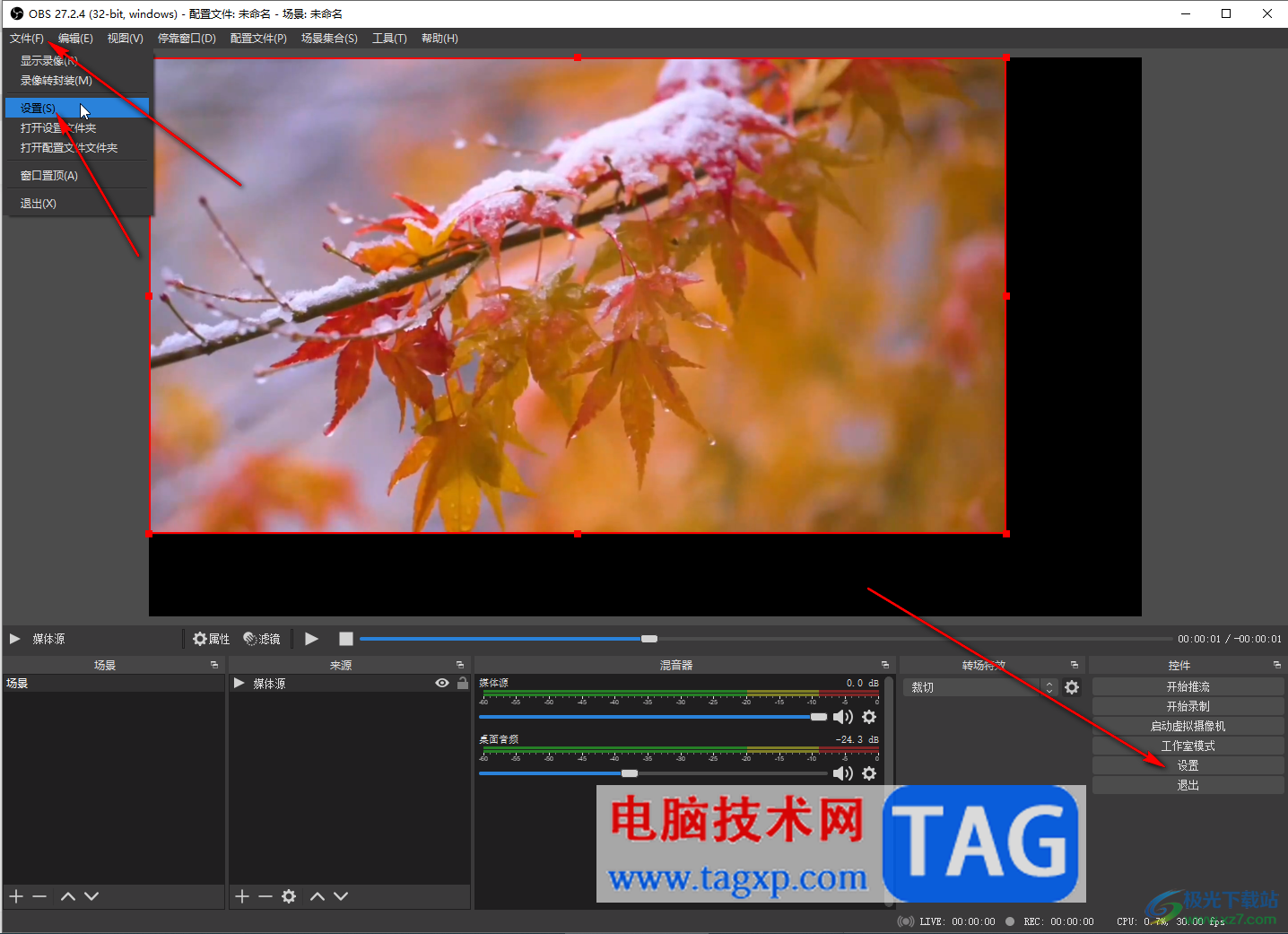Open source properties gear in 来源 panel
The image size is (1288, 934).
click(289, 896)
